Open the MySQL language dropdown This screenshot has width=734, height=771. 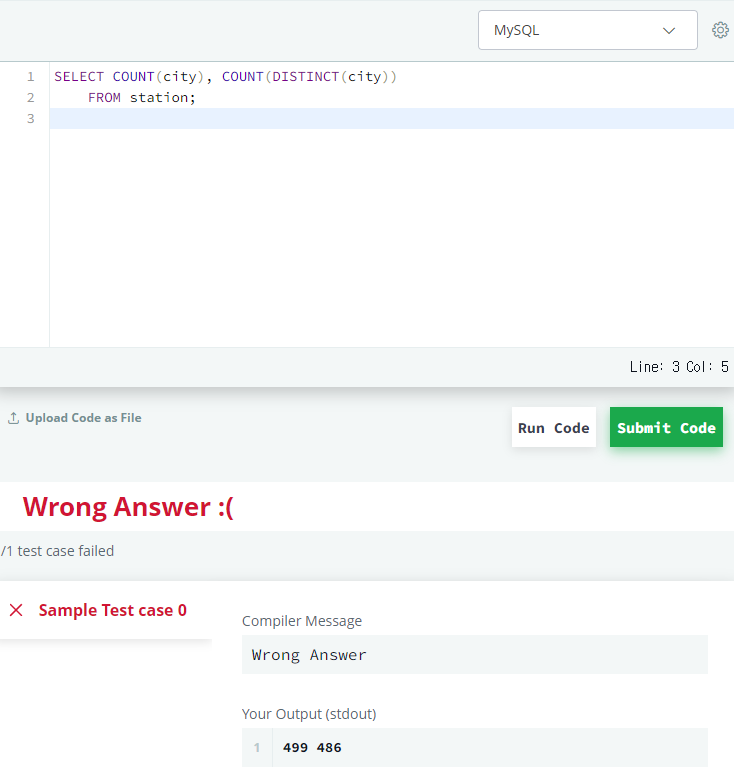pos(587,30)
